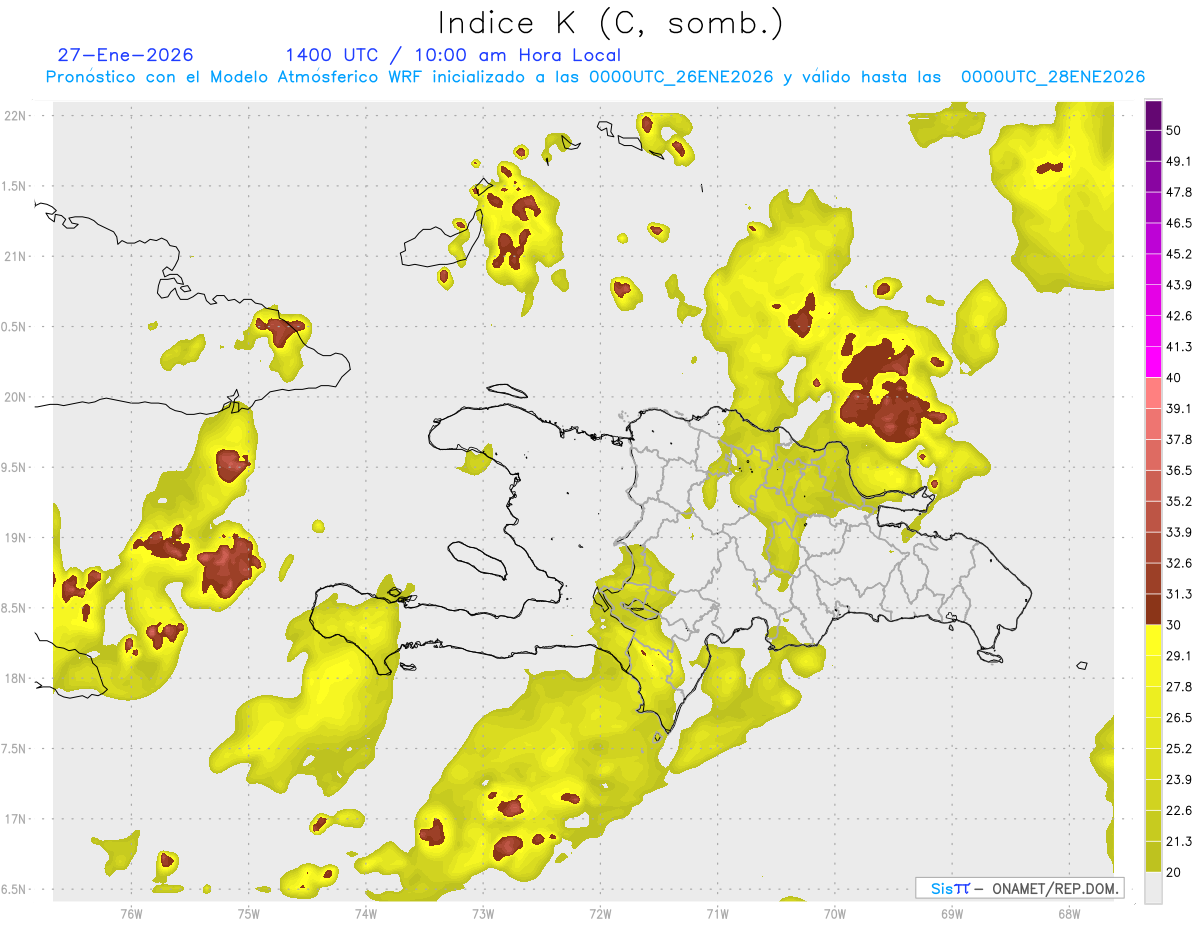This screenshot has height=927, width=1200.
Task: Click the legend value 31.3
Action: [x=1180, y=594]
